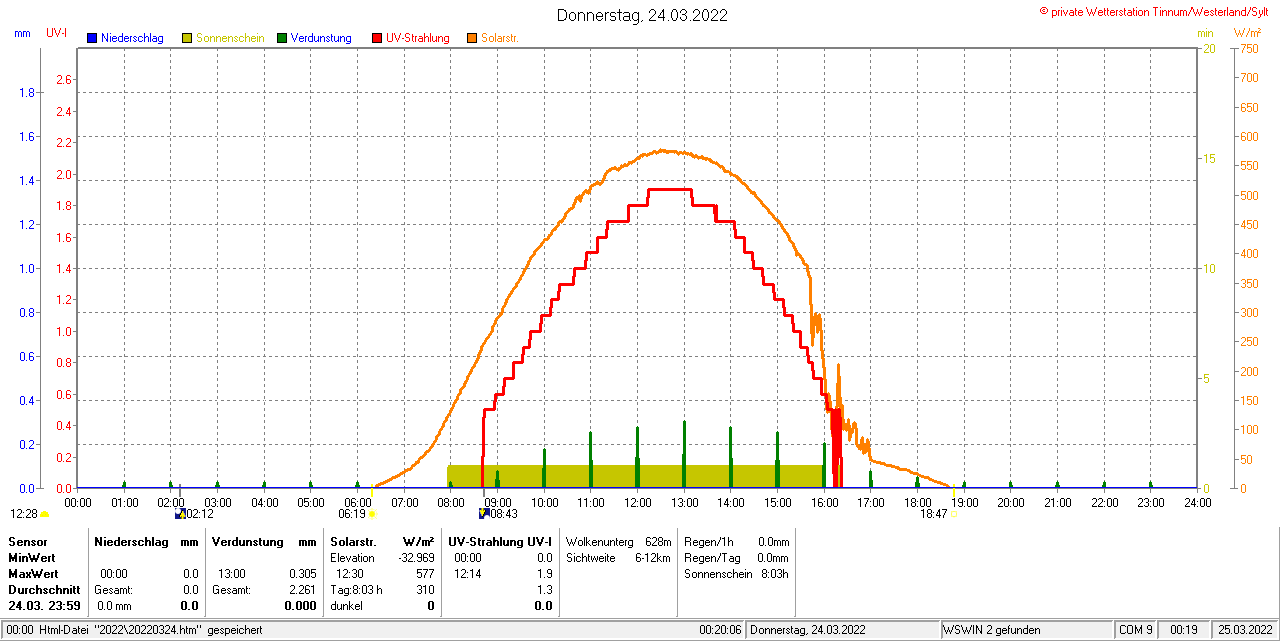Click the Sensor table header

(27, 541)
